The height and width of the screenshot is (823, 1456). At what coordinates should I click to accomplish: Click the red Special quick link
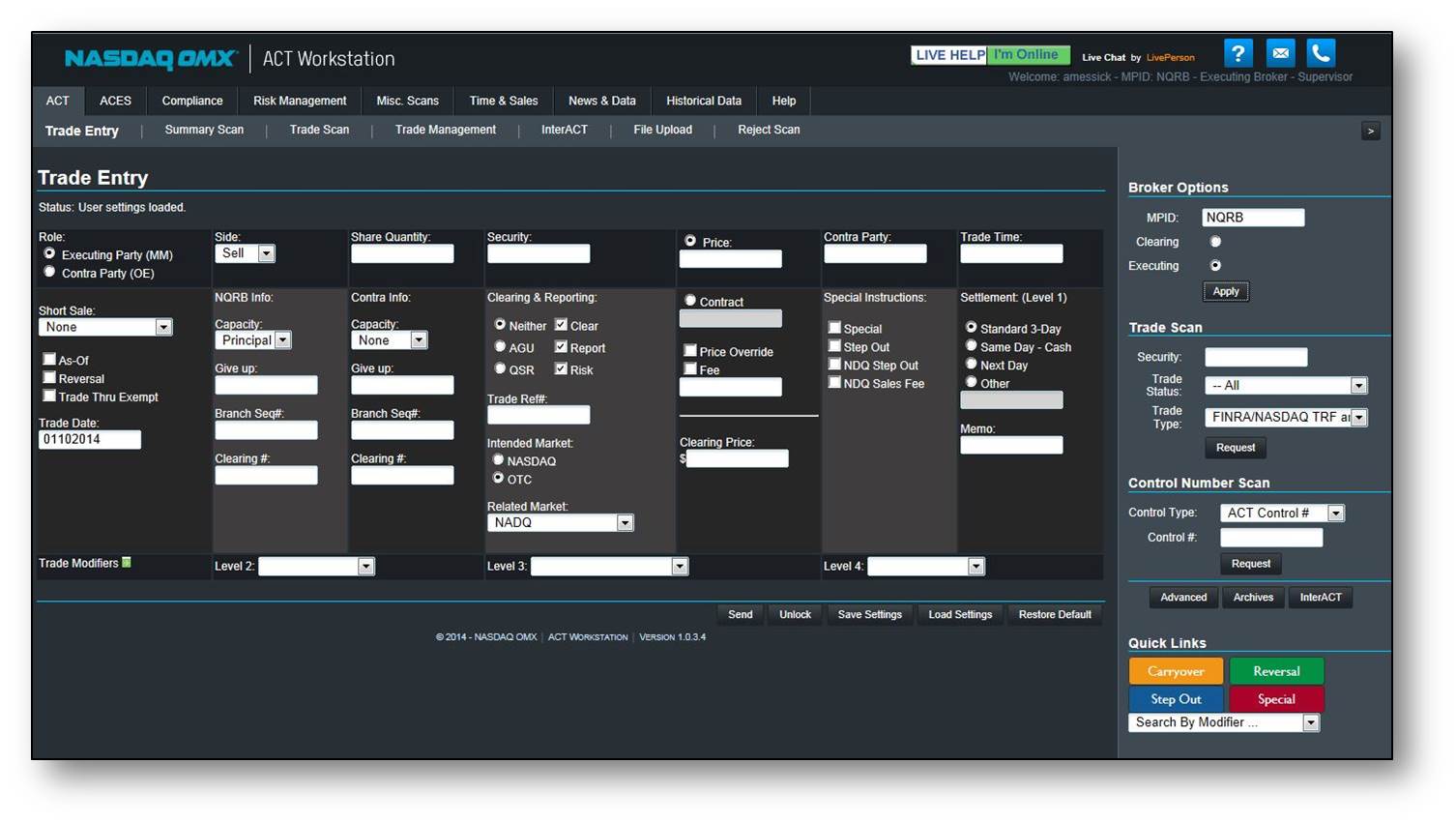click(1276, 699)
